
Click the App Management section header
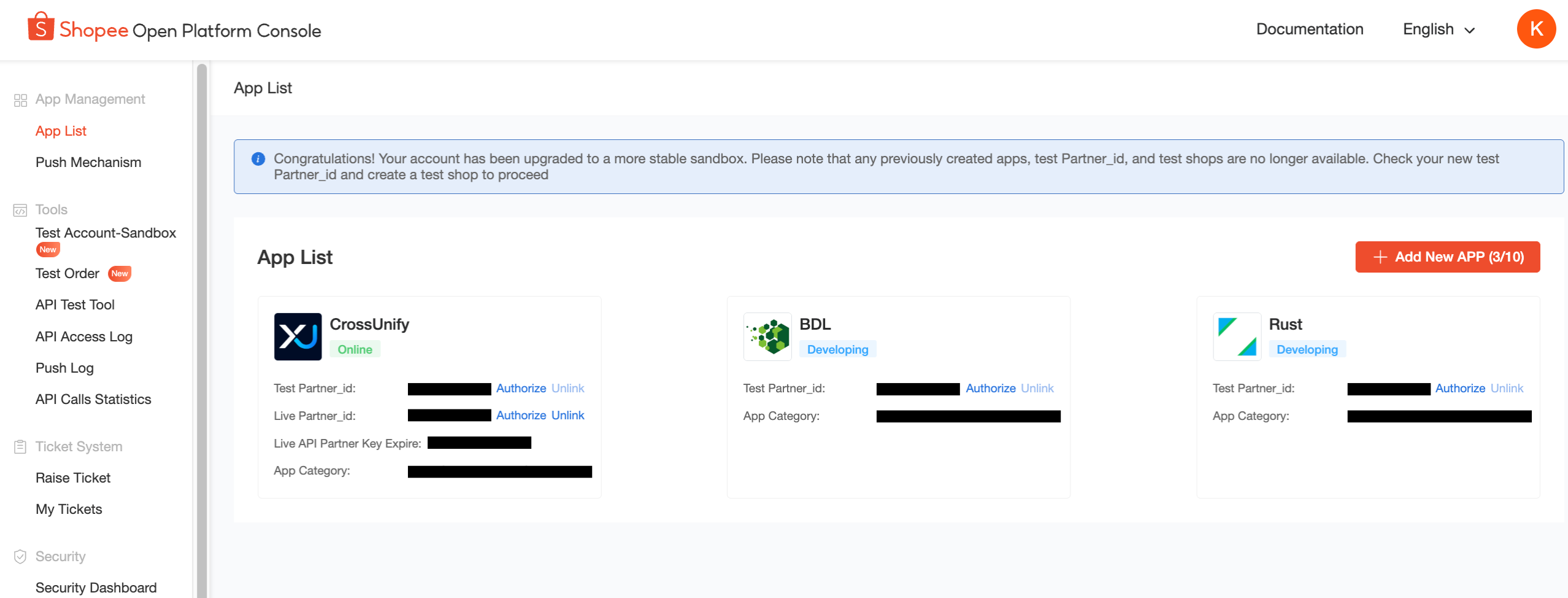pyautogui.click(x=90, y=99)
